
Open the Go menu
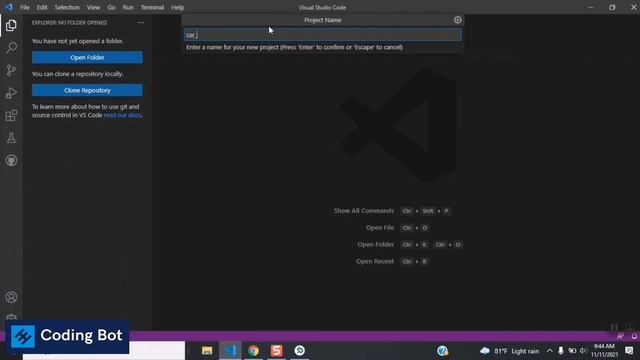tap(111, 7)
